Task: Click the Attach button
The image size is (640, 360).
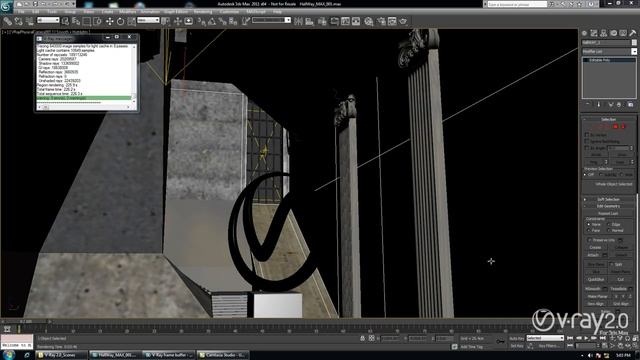Action: coord(593,256)
